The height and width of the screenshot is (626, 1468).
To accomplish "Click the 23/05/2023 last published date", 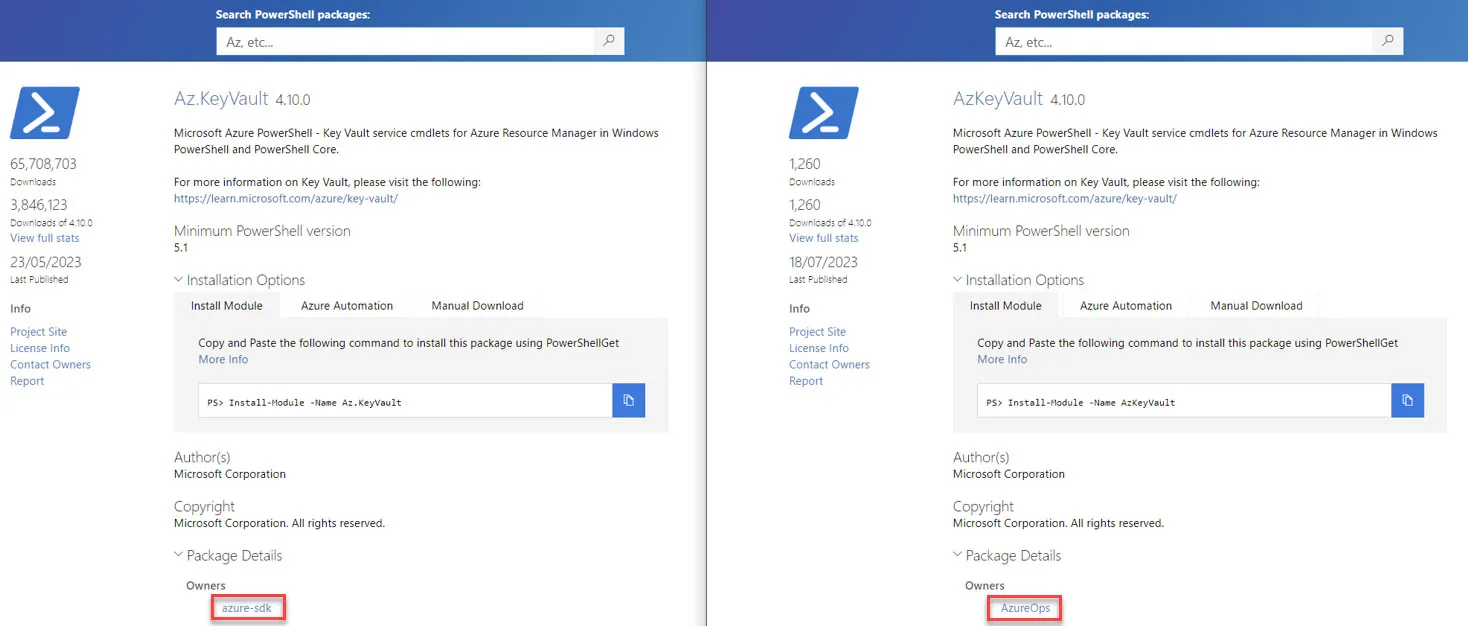I will tap(46, 263).
